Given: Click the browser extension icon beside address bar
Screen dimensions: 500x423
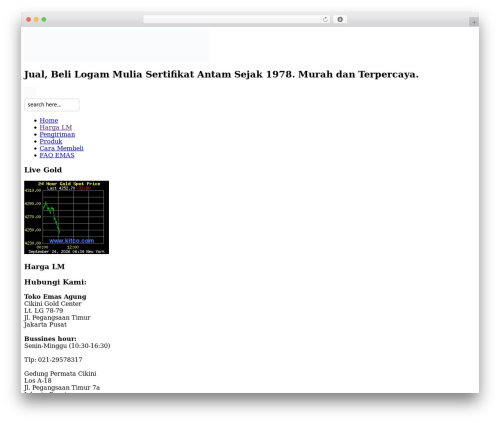Looking at the screenshot, I should [x=340, y=20].
